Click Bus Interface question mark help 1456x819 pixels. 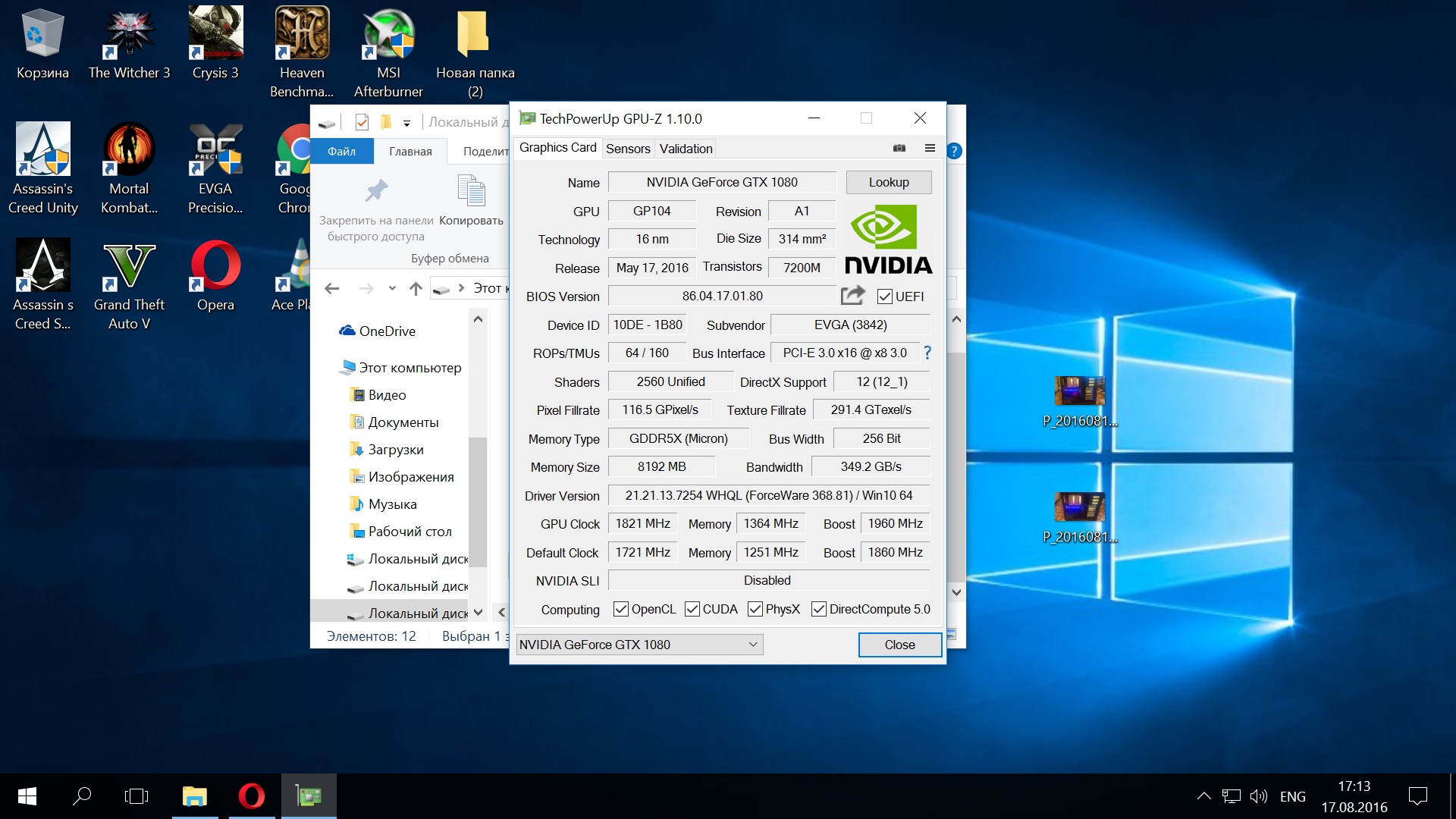tap(927, 353)
